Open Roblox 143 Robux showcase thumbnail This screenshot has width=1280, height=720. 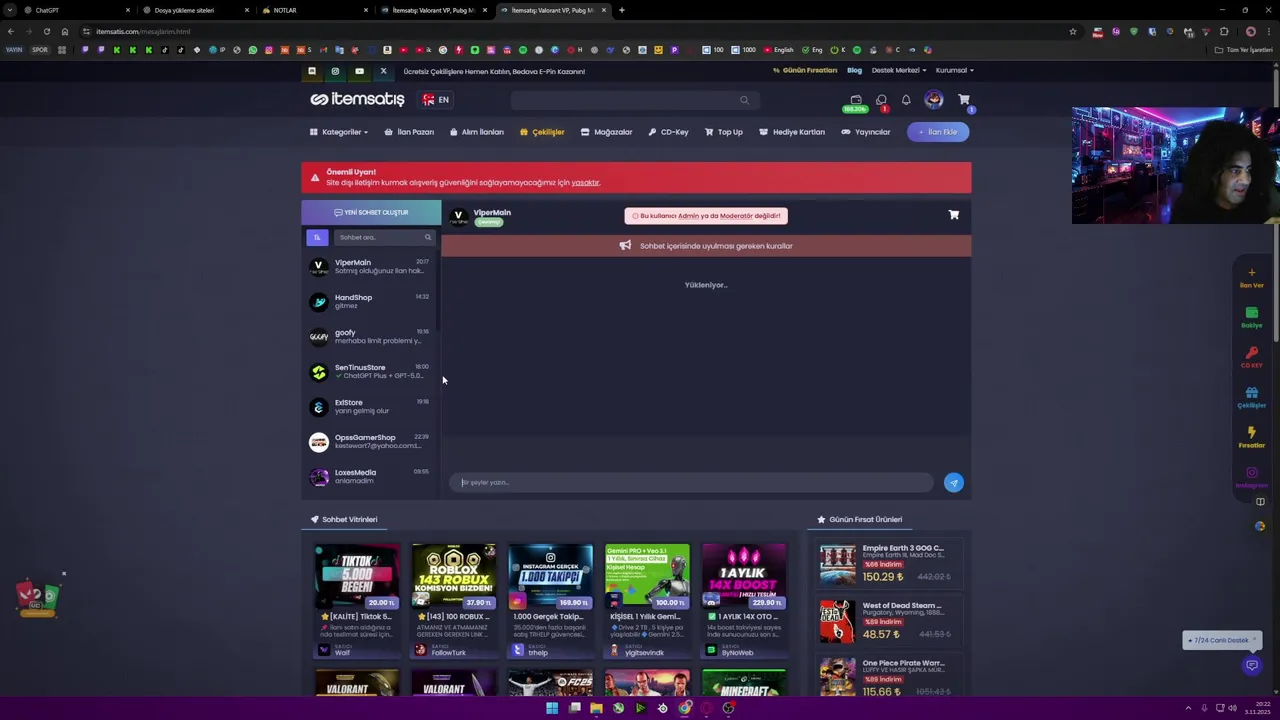pyautogui.click(x=454, y=576)
